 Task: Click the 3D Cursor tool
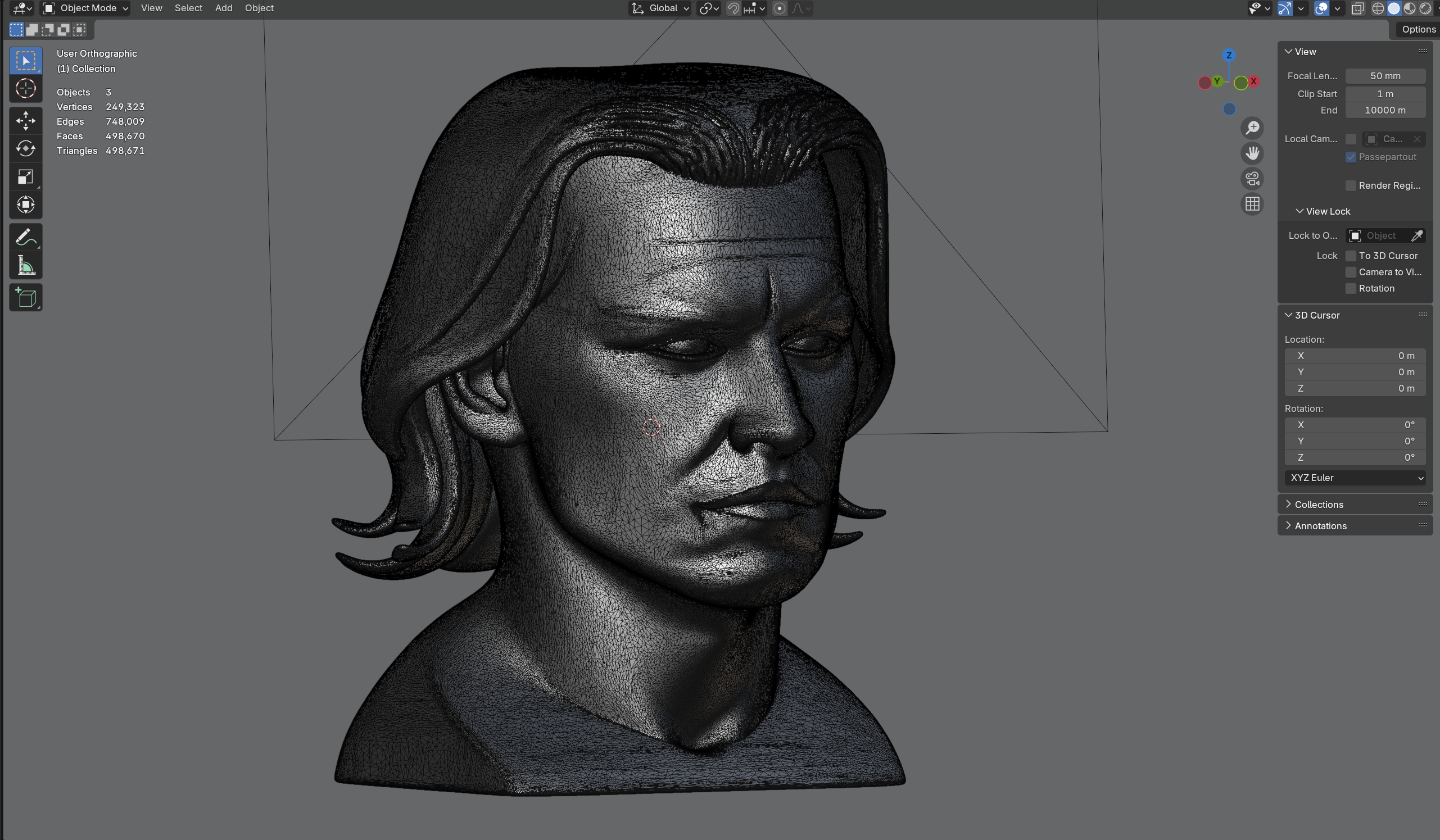point(26,89)
